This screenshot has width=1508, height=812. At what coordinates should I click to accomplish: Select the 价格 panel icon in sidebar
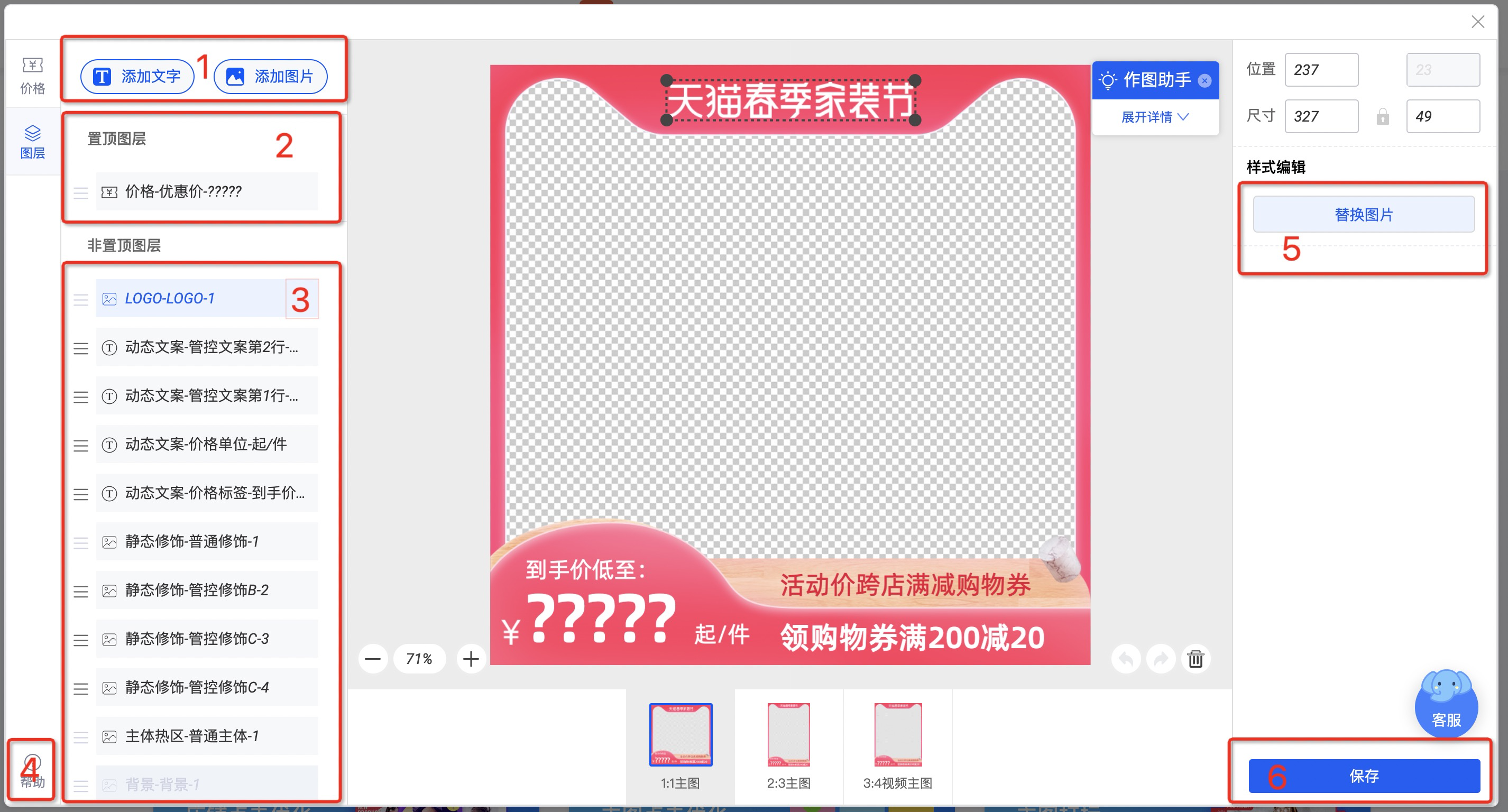[32, 70]
